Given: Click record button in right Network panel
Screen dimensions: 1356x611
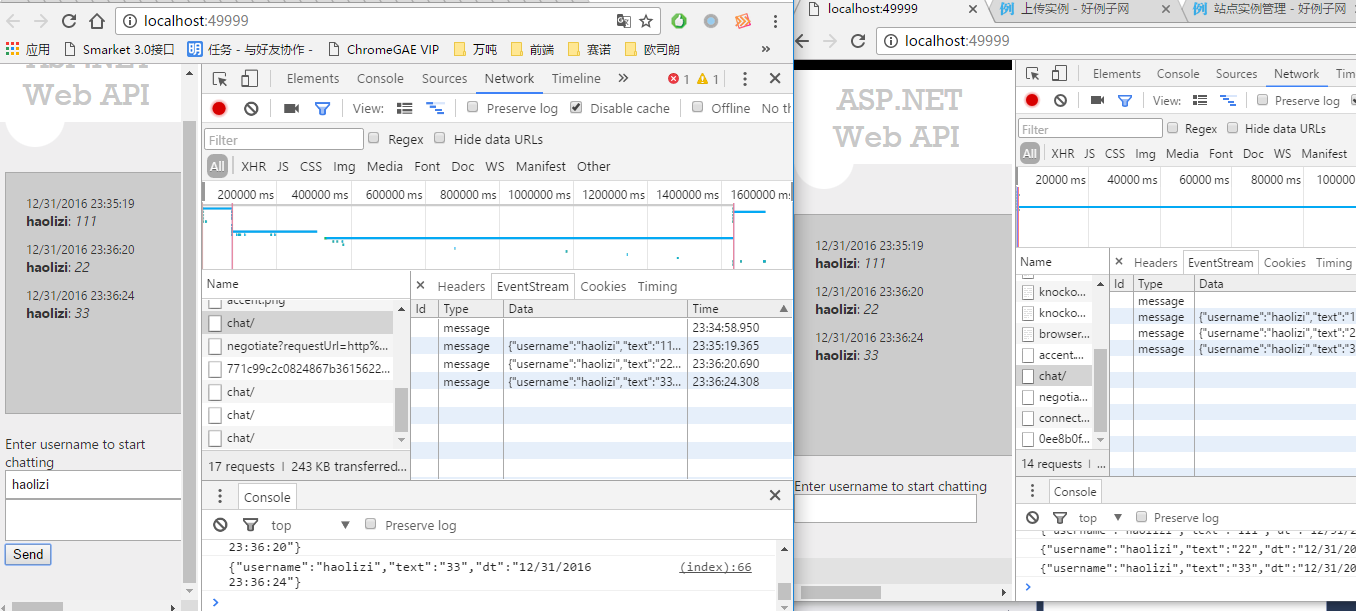Looking at the screenshot, I should coord(1032,100).
